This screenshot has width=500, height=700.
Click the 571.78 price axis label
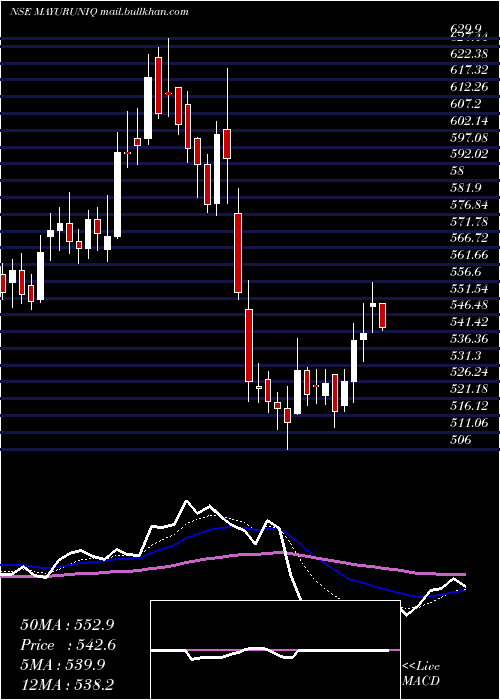469,221
